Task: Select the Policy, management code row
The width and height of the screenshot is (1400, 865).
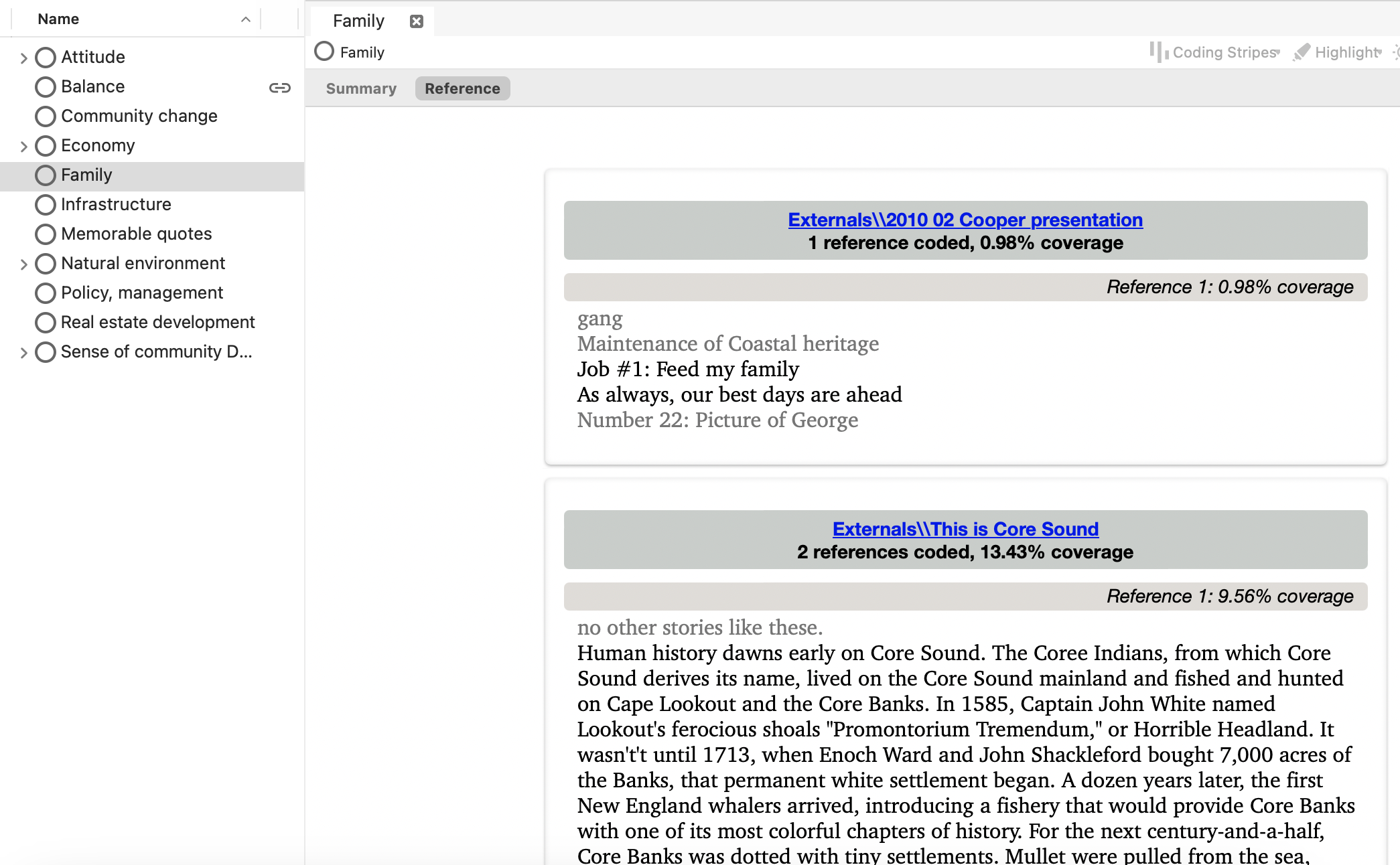Action: [153, 293]
